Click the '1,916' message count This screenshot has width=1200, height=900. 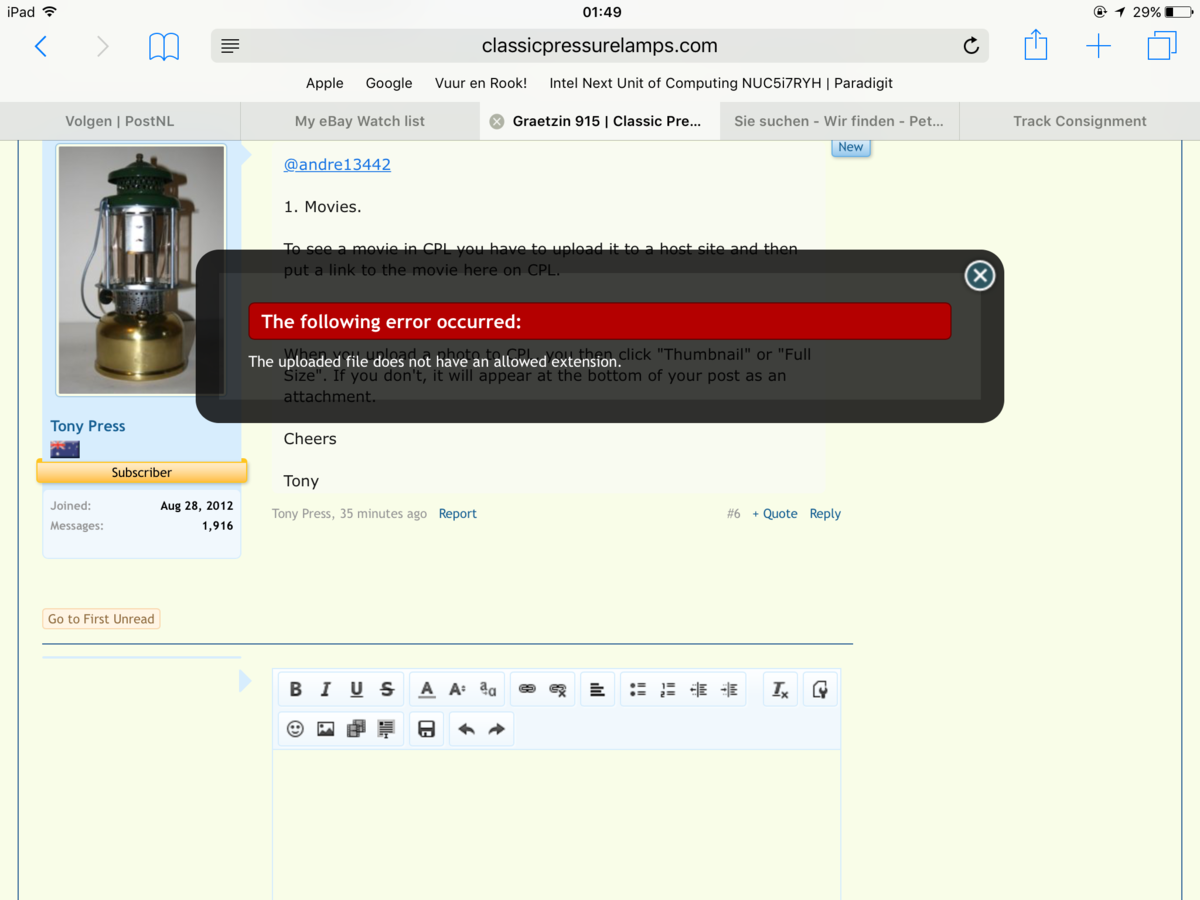click(x=217, y=526)
